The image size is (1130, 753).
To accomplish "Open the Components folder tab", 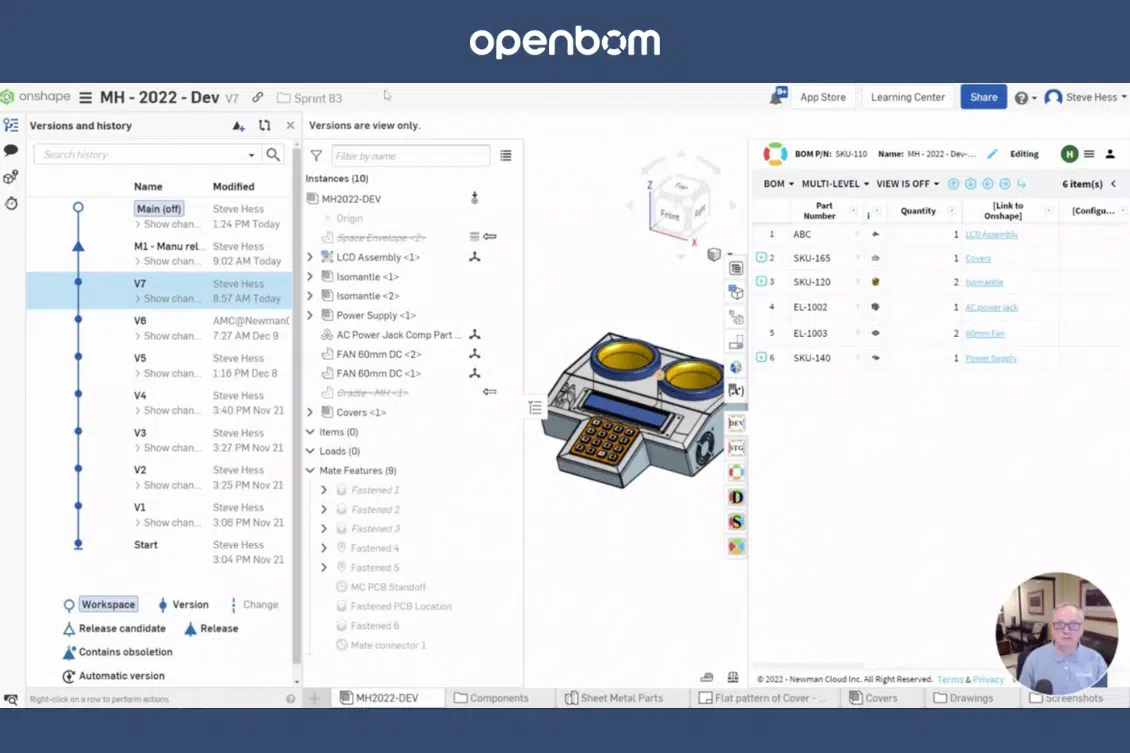I will [491, 698].
